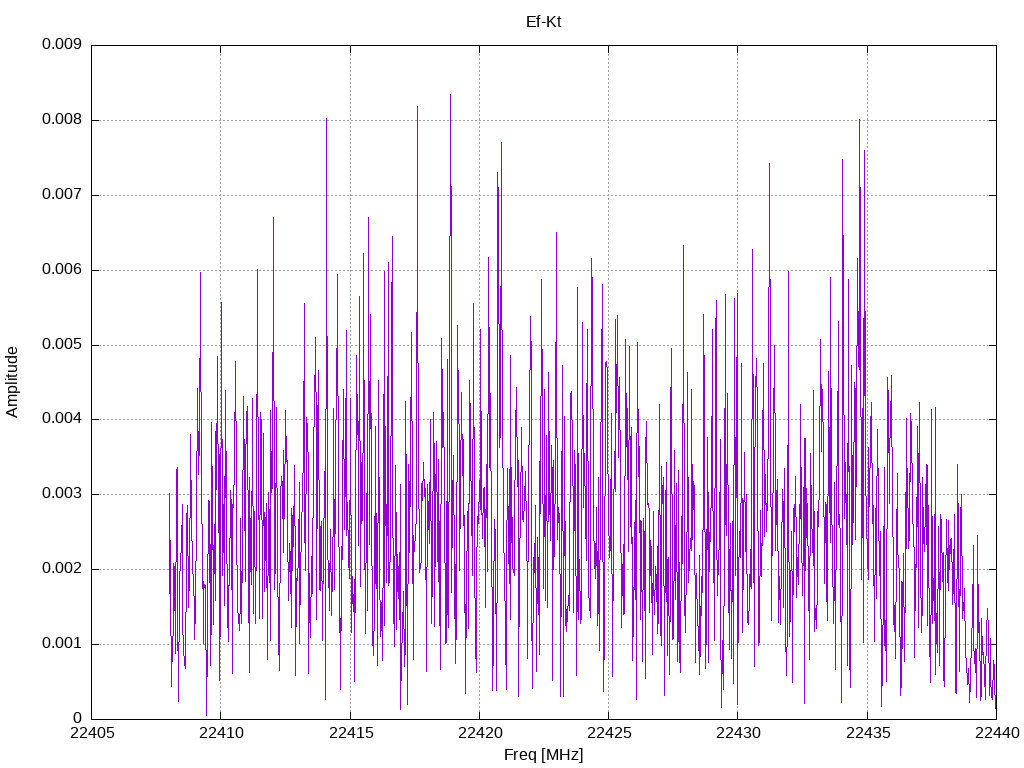Viewport: 1024px width, 768px height.
Task: Click the plot title "Ef-Kt"
Action: coord(543,22)
